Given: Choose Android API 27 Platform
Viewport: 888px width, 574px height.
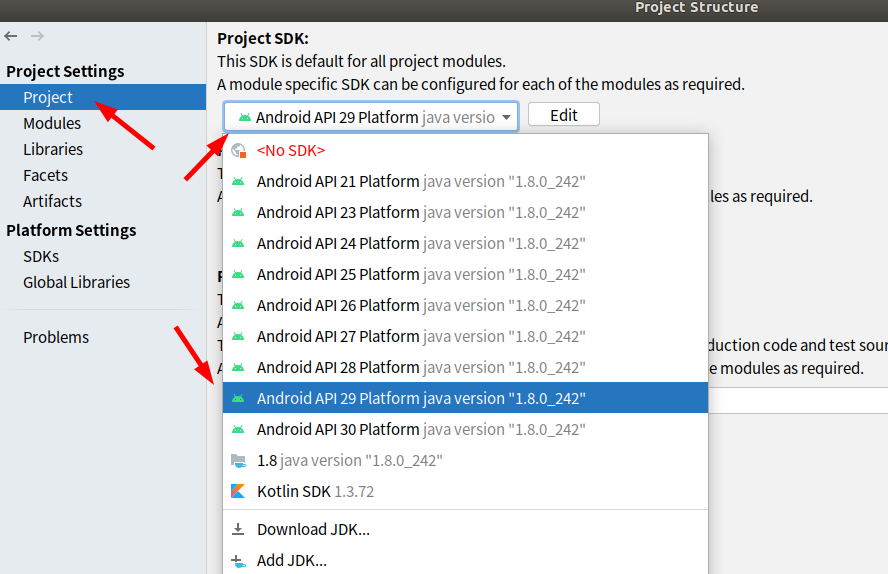Looking at the screenshot, I should point(466,336).
